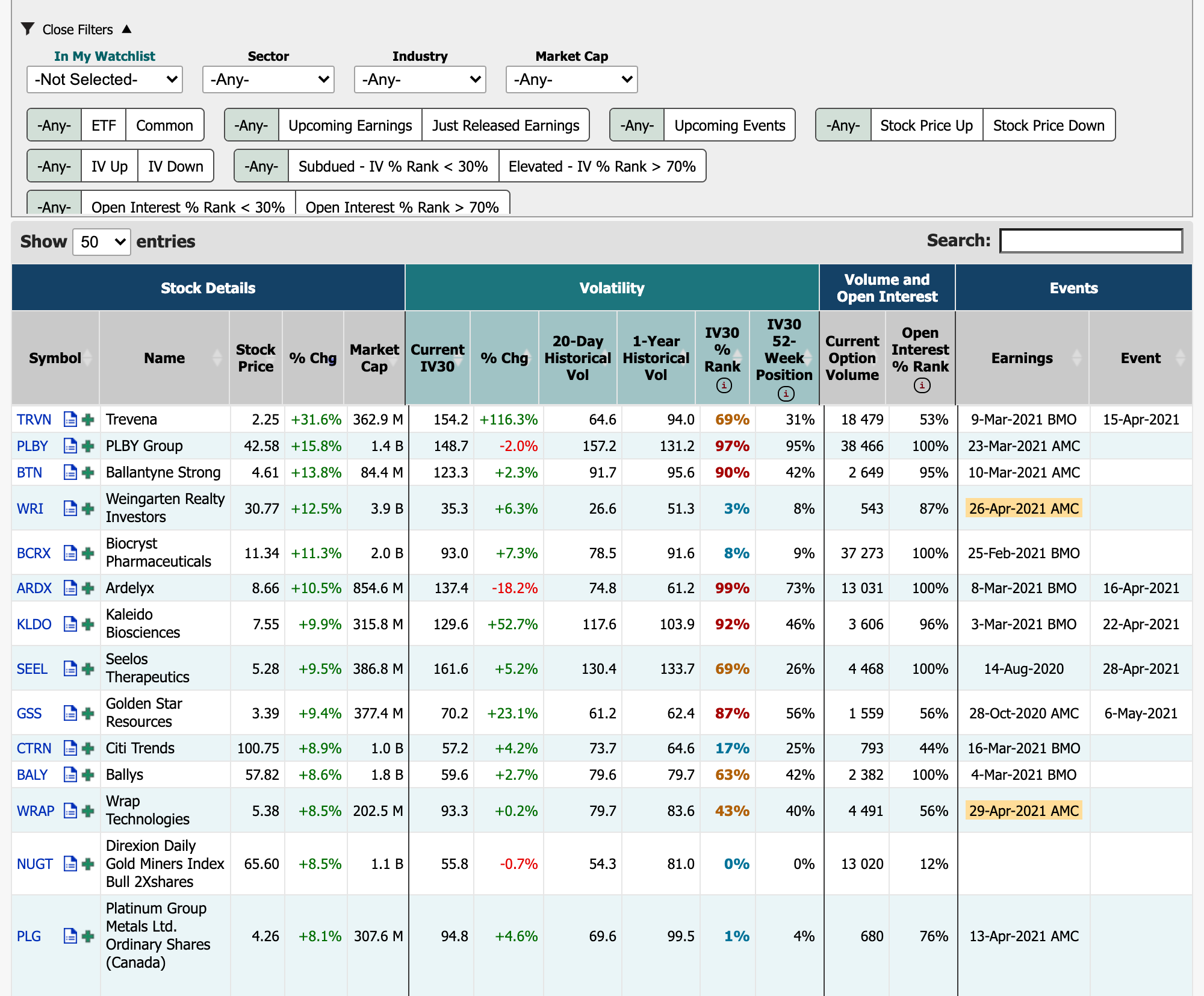This screenshot has height=996, width=1204.
Task: Add ARDX to watchlist with plus icon
Action: (x=88, y=588)
